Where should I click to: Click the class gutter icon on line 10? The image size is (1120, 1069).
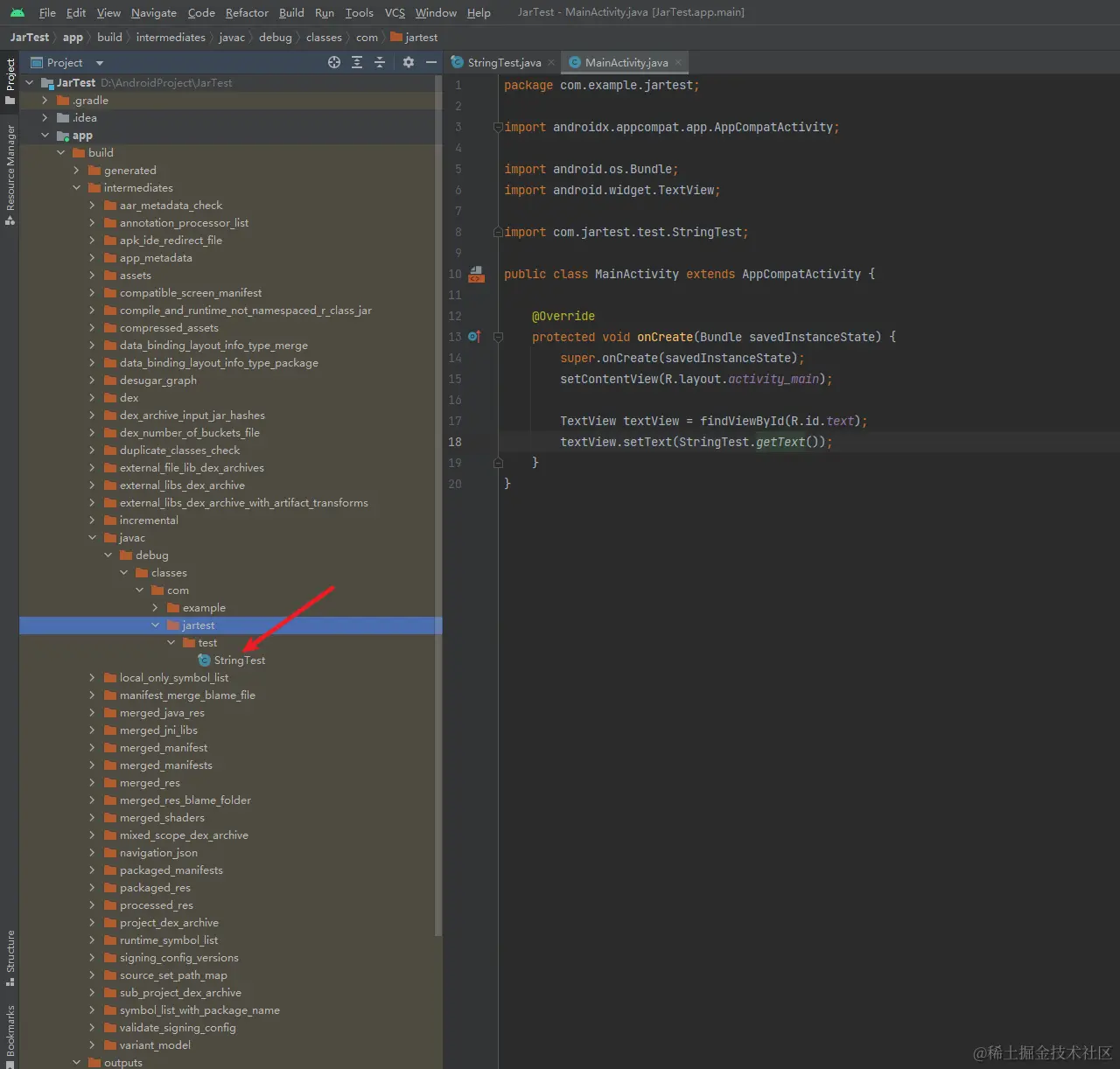click(x=476, y=275)
